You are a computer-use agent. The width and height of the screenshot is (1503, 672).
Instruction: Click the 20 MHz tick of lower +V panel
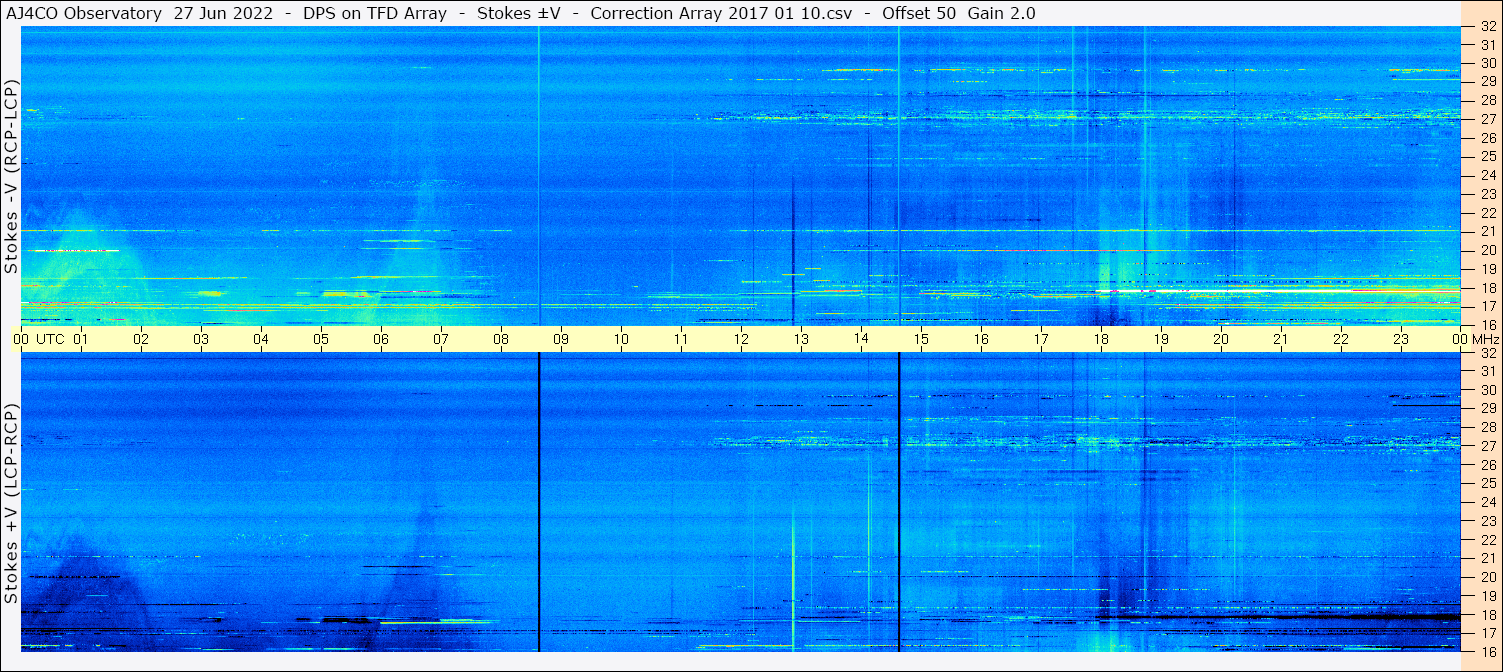(1487, 577)
